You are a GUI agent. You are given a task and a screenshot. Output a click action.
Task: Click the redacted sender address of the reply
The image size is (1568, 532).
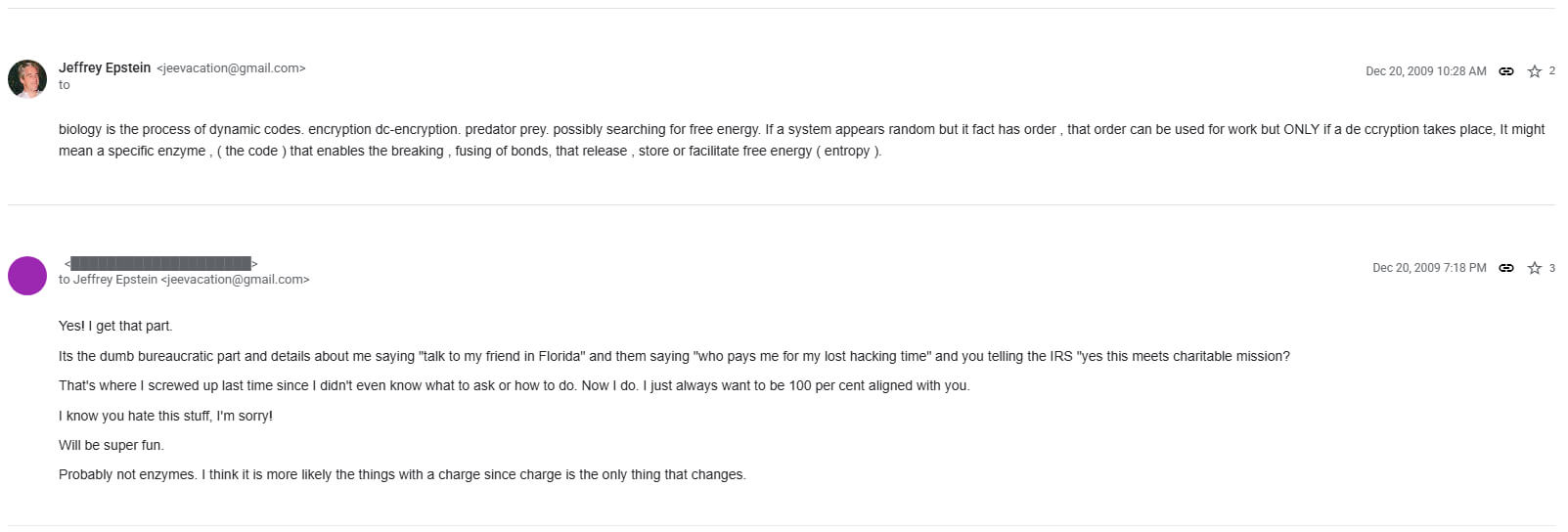point(161,263)
